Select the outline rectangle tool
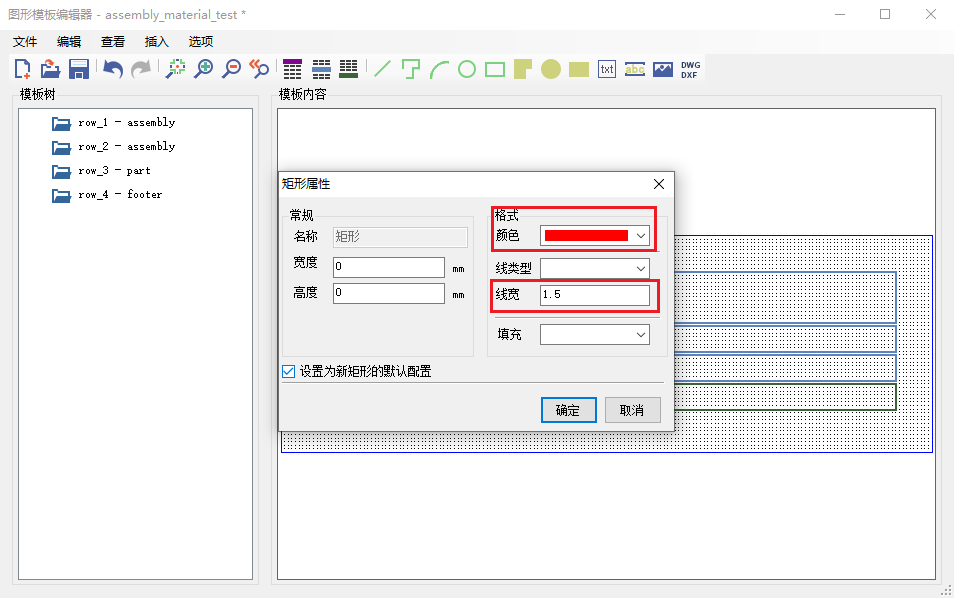Screen dimensions: 954x598 (495, 69)
